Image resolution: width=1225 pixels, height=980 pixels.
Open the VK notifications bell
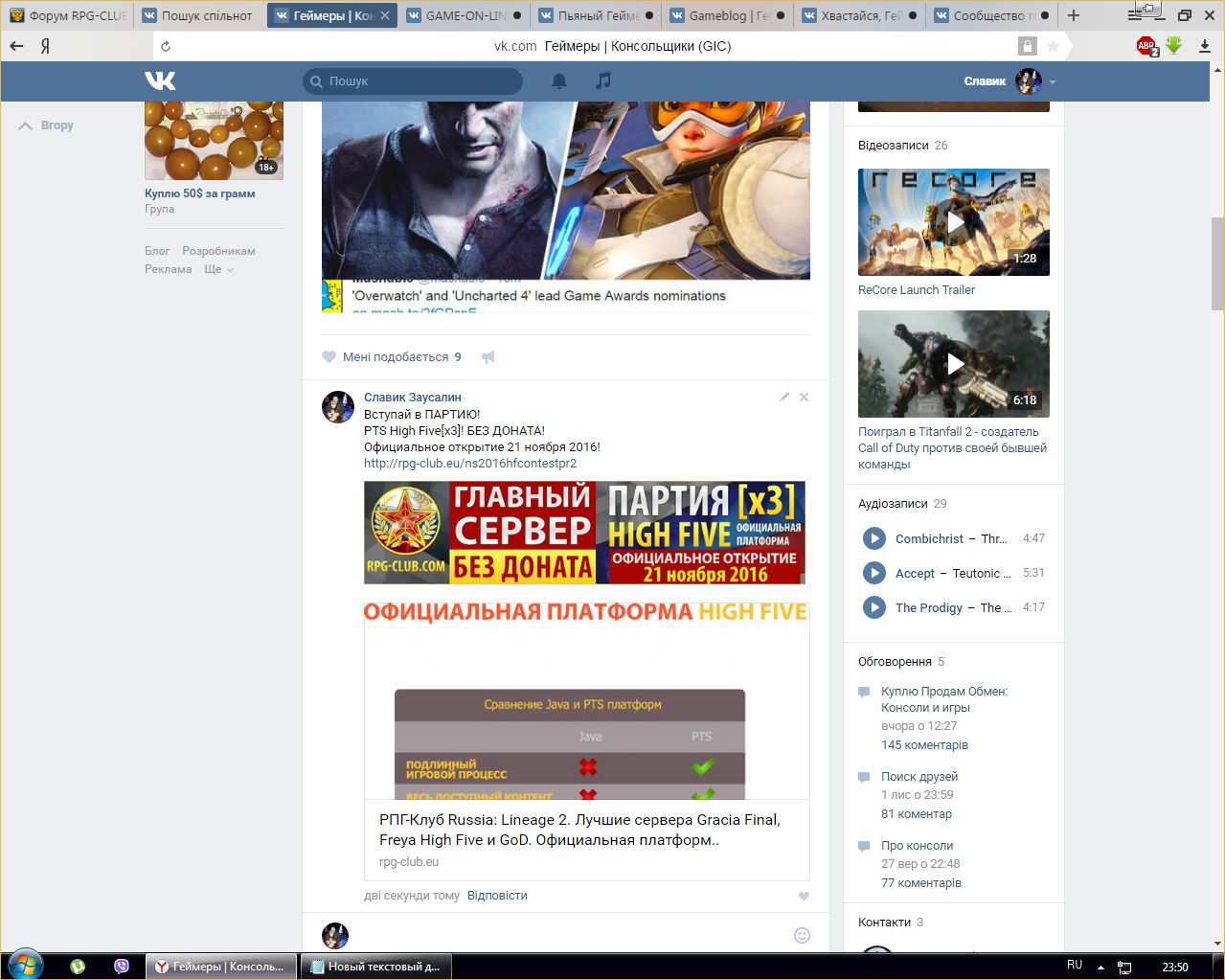[559, 81]
